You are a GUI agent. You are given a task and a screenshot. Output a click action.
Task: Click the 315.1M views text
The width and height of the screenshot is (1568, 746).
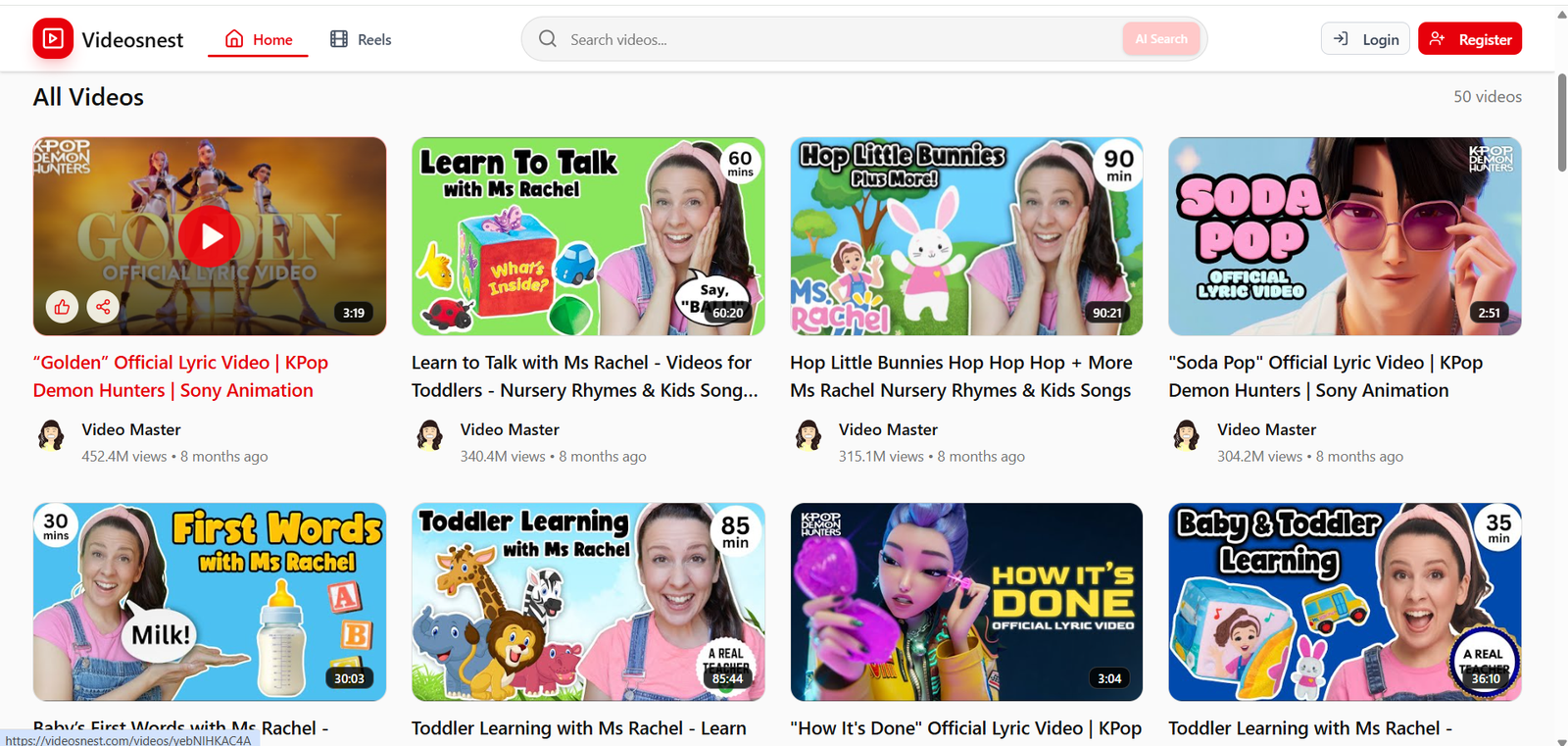pyautogui.click(x=881, y=456)
